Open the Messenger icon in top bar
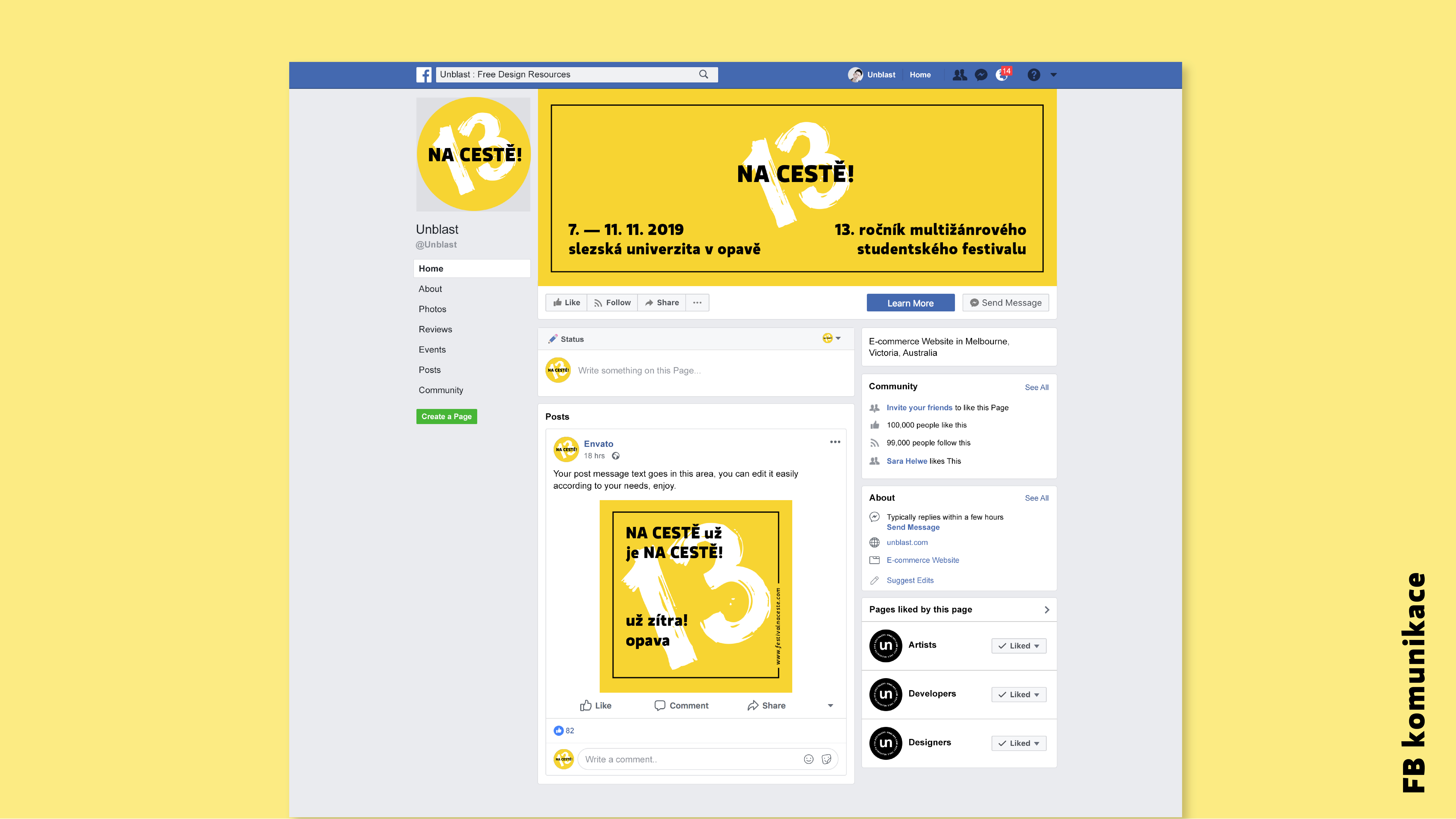Screen dimensions: 1456x819 (x=981, y=75)
